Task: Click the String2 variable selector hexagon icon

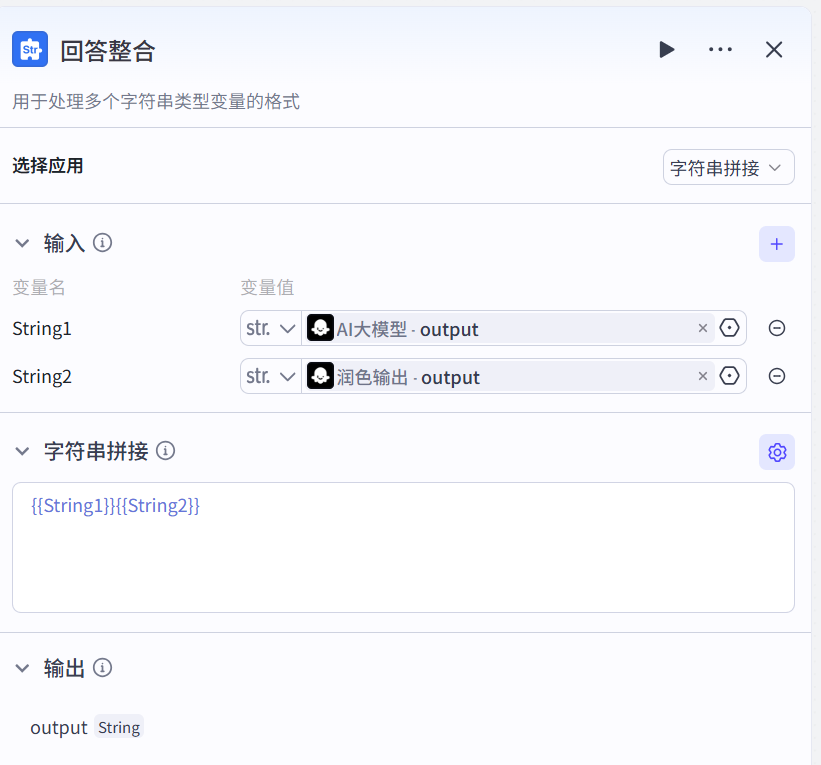Action: coord(730,376)
